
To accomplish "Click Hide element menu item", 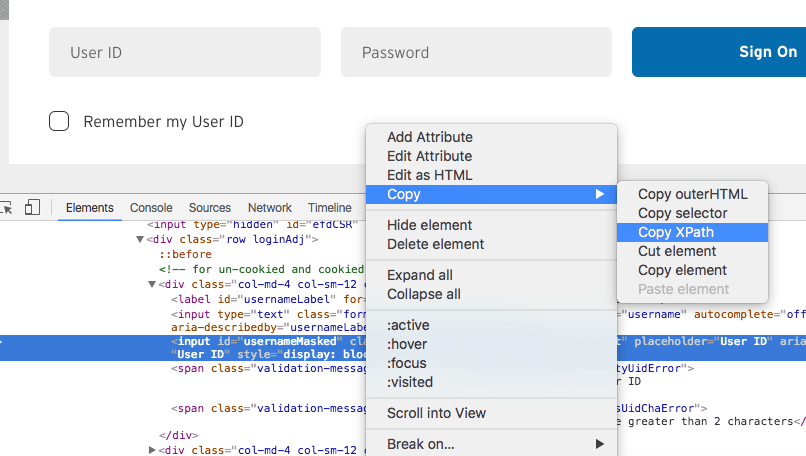I will point(429,225).
